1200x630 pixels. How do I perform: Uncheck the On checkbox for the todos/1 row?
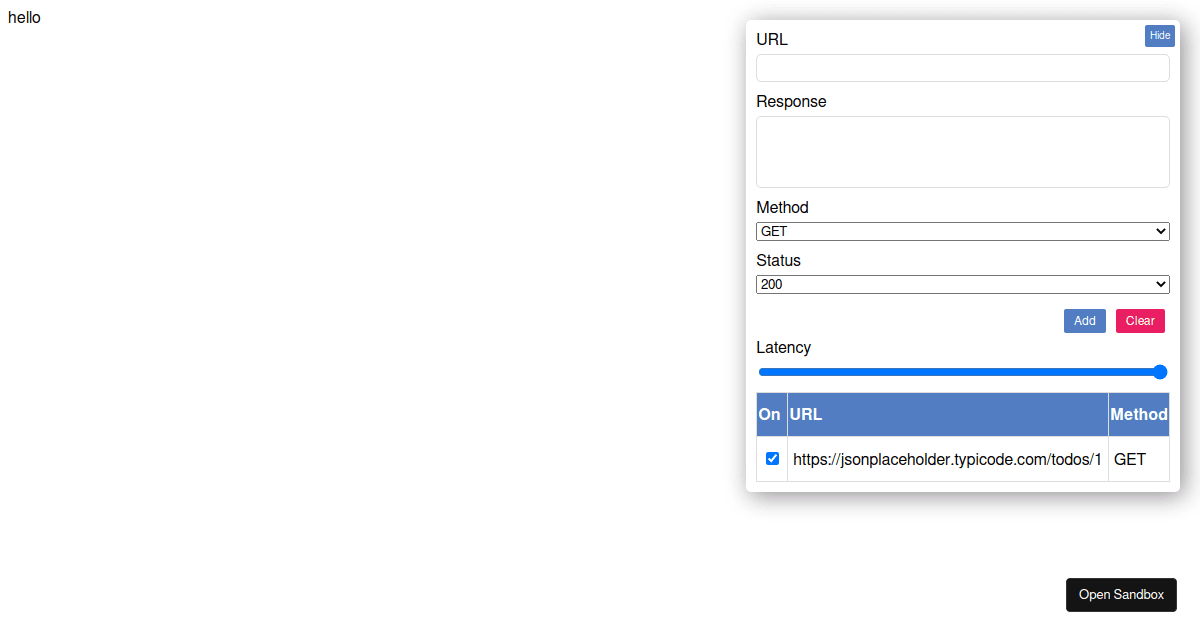pos(772,459)
